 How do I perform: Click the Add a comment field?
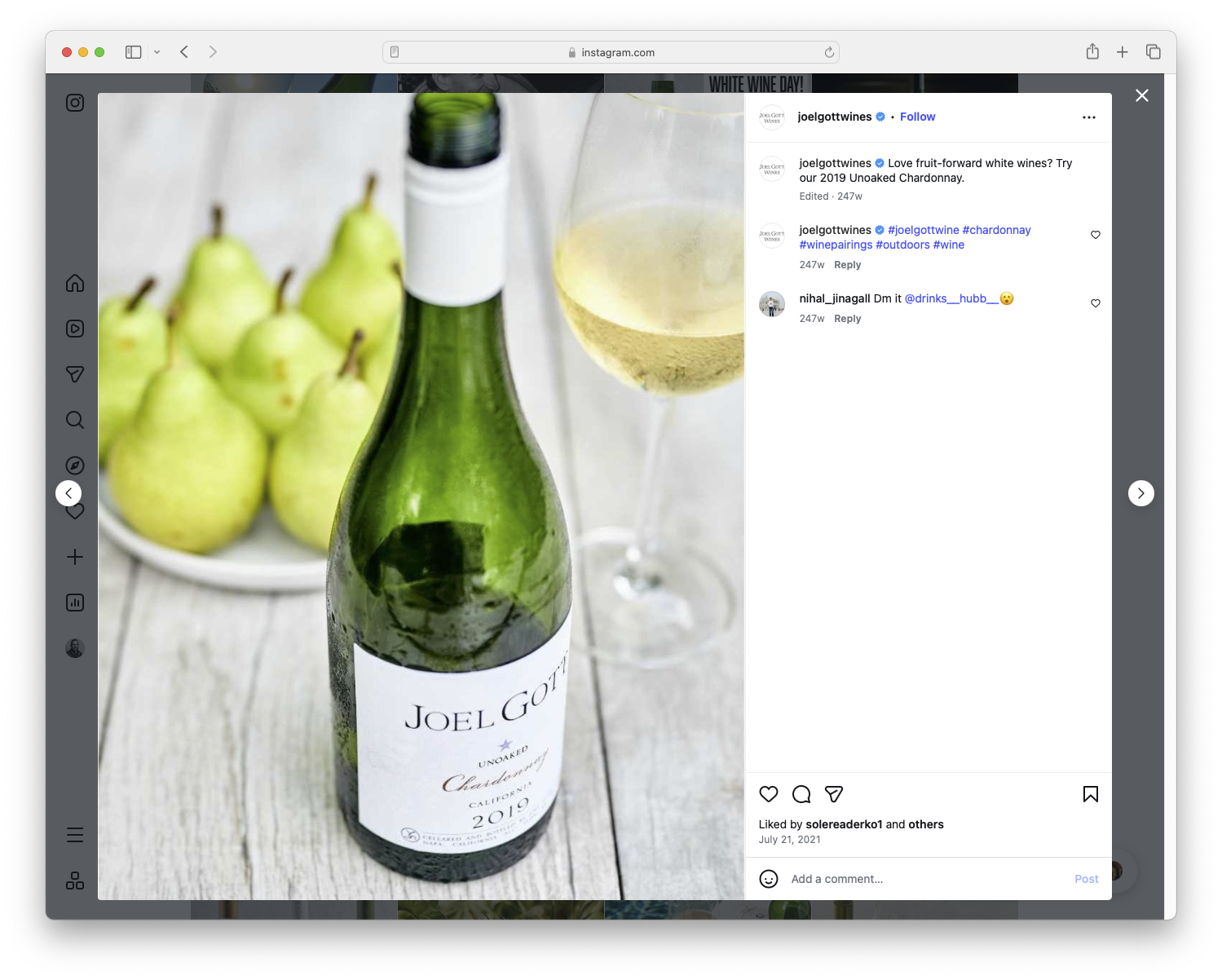click(928, 879)
